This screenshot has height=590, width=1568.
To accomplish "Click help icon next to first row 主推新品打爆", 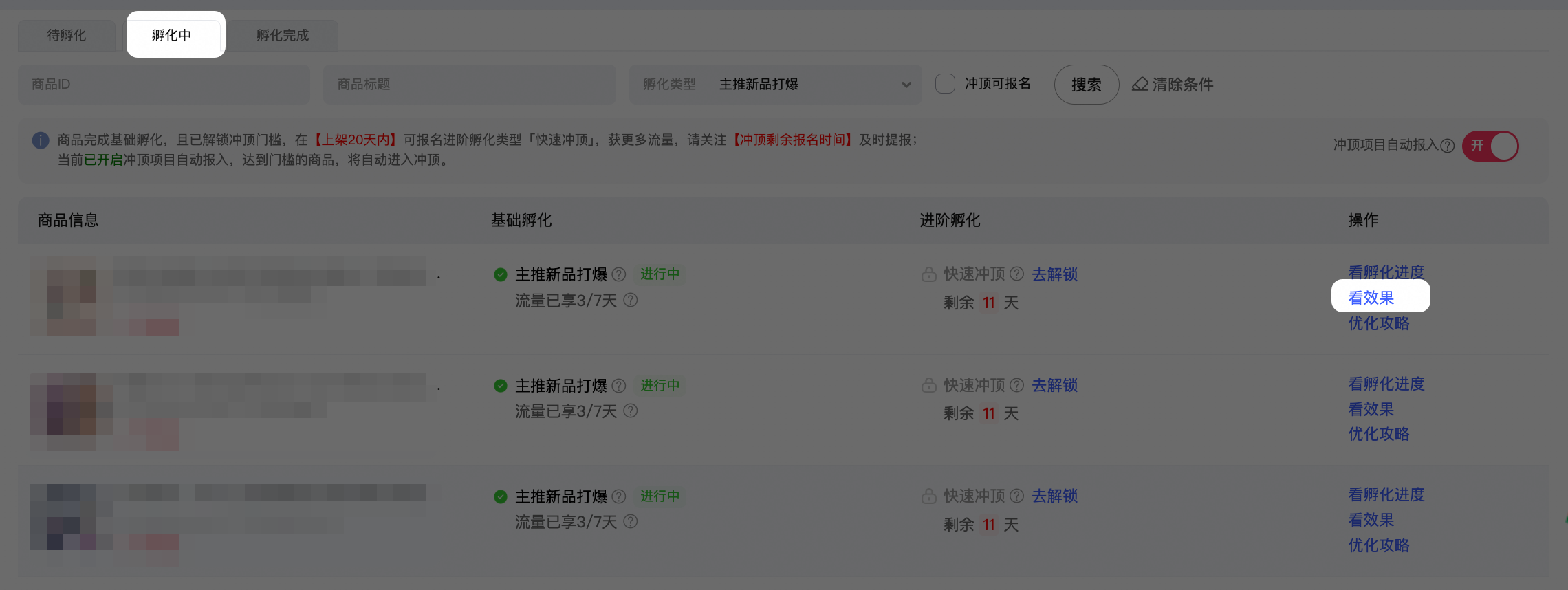I will (619, 274).
